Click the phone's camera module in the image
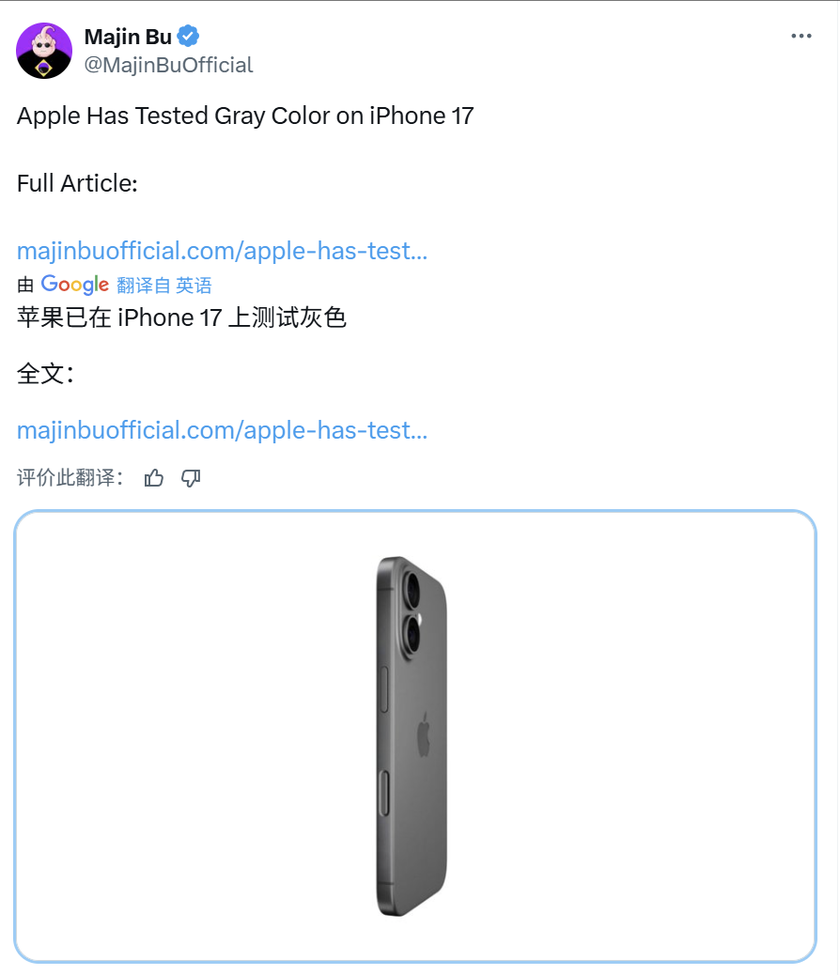 point(410,611)
